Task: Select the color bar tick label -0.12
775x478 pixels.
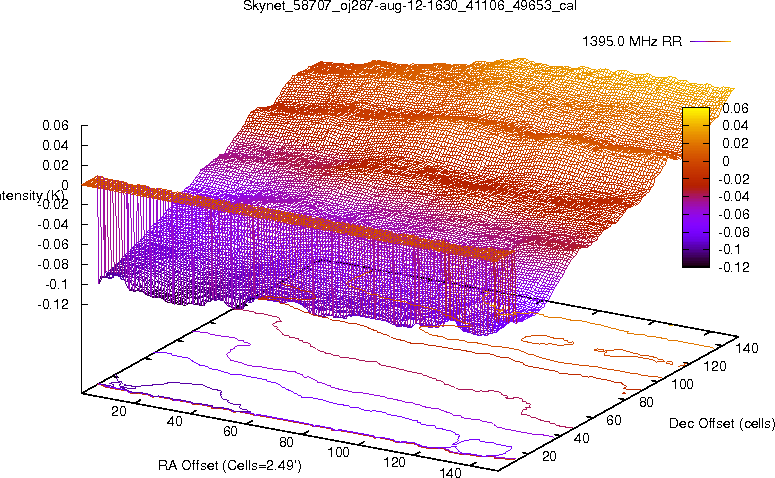Action: point(733,267)
